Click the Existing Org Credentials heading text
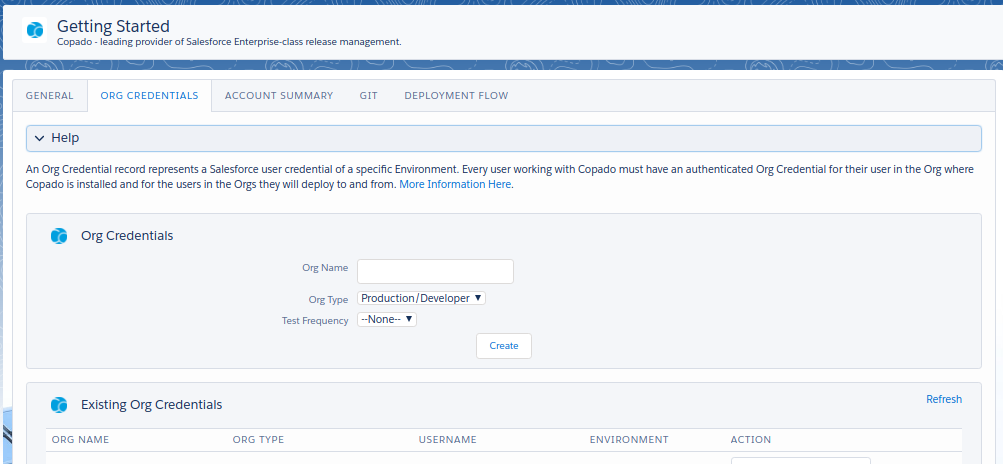 pyautogui.click(x=152, y=404)
